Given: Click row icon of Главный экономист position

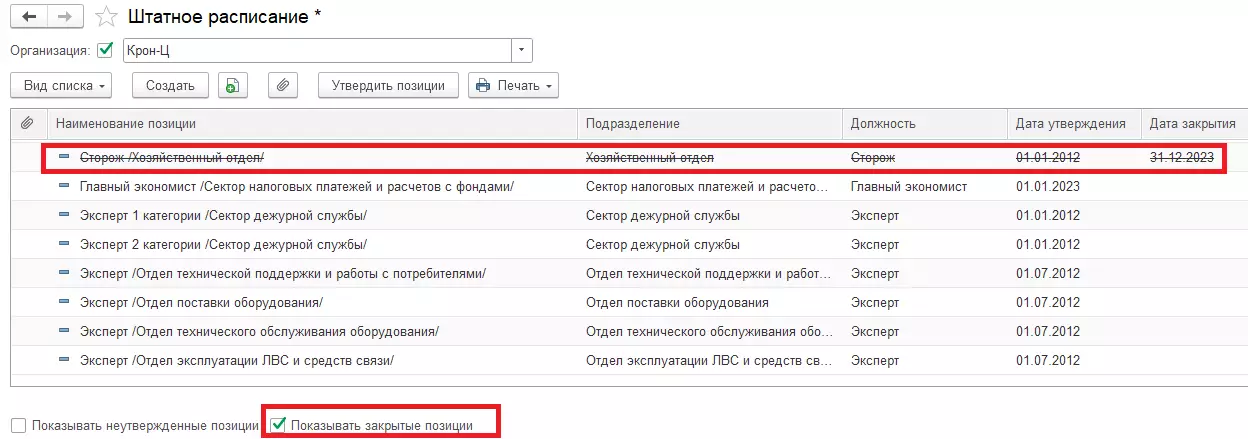Looking at the screenshot, I should pos(65,186).
